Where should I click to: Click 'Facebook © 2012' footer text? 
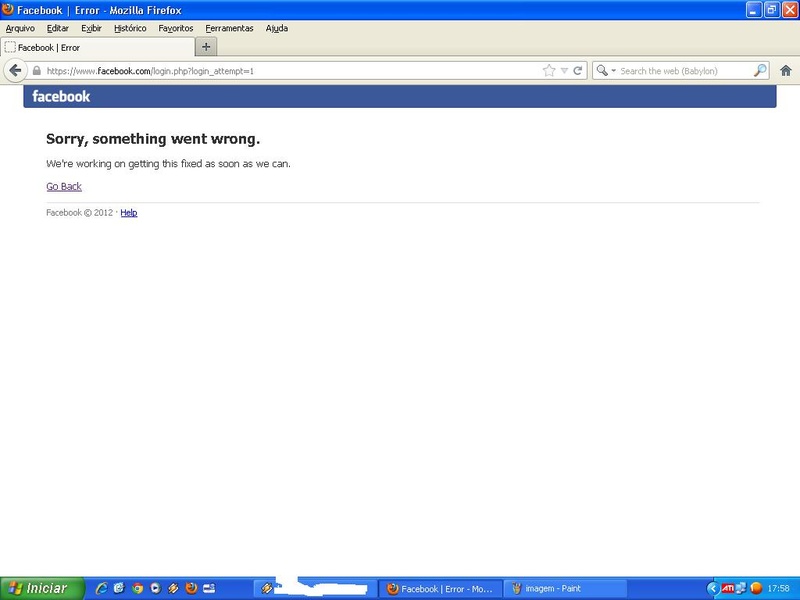(x=80, y=213)
